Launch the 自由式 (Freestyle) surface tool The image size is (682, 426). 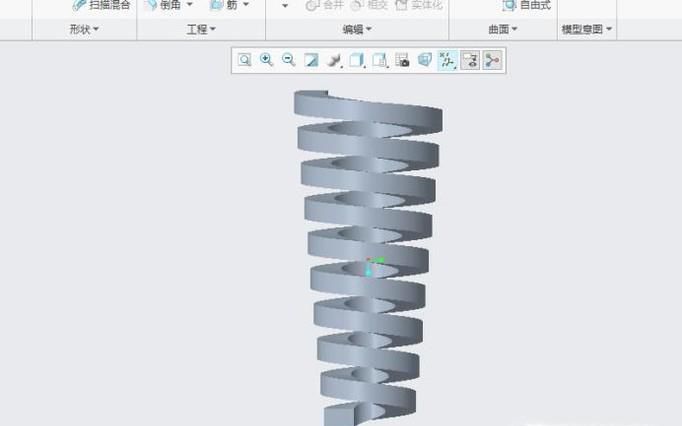click(527, 5)
